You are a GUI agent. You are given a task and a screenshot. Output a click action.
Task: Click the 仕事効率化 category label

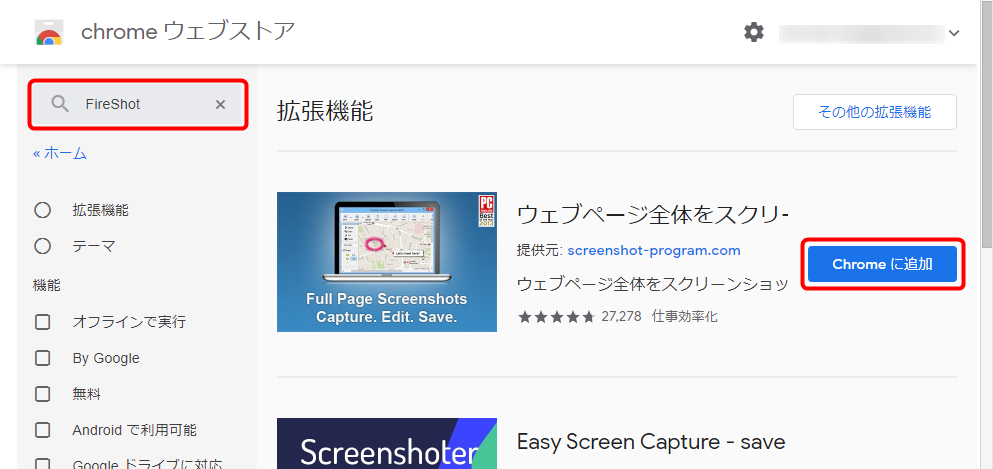click(685, 316)
